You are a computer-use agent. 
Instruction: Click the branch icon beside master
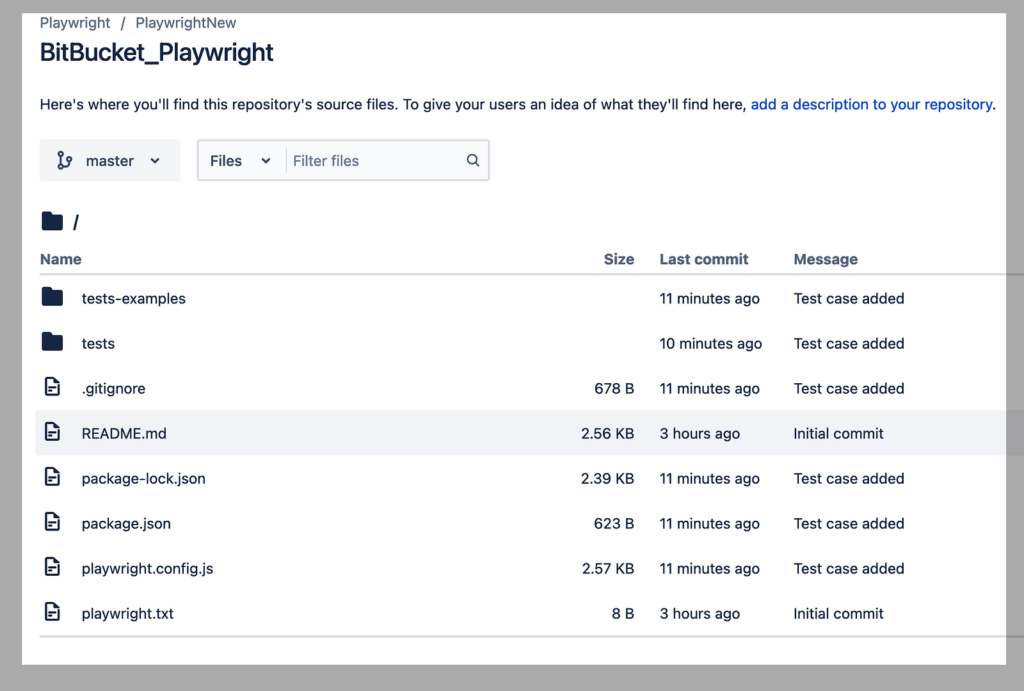(x=65, y=160)
